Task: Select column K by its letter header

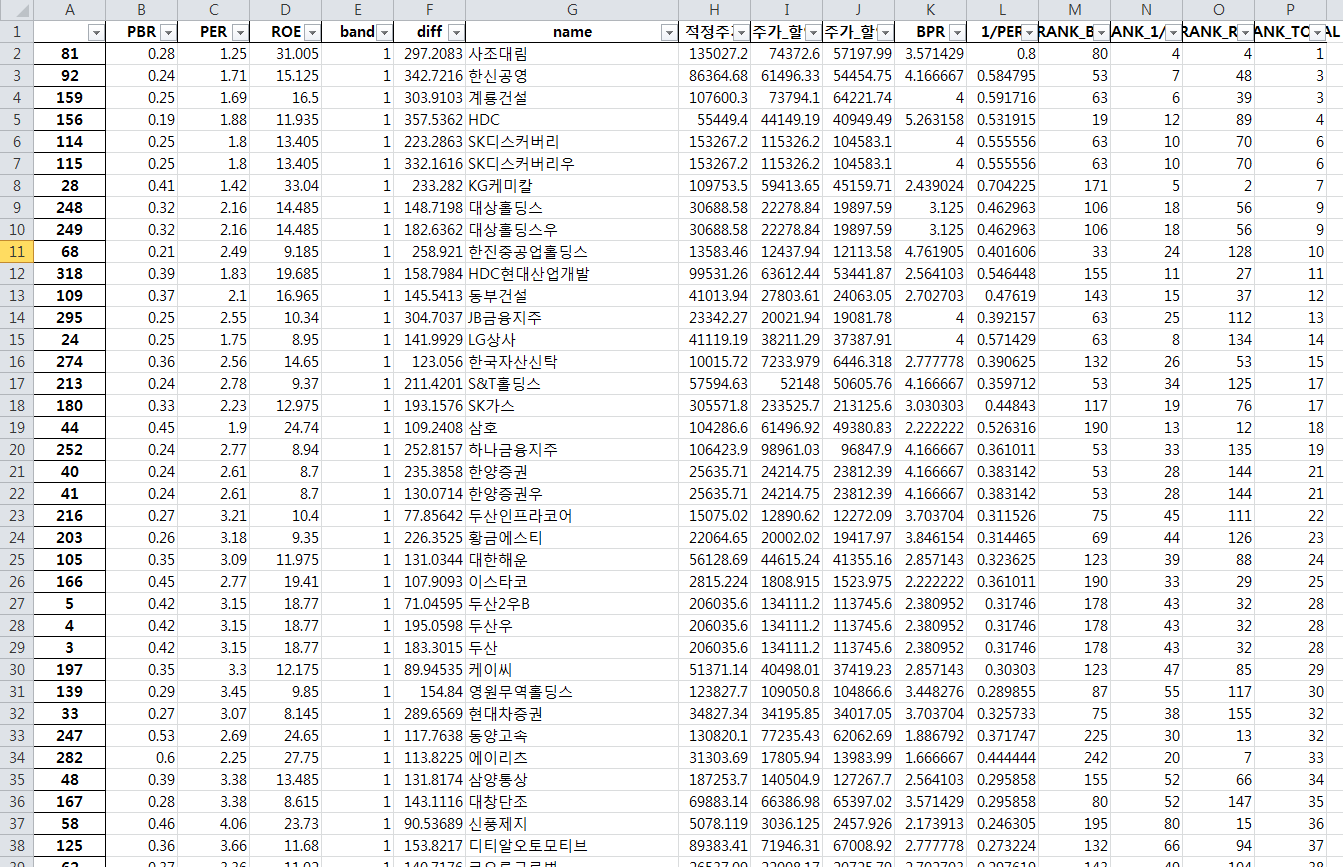Action: click(931, 10)
